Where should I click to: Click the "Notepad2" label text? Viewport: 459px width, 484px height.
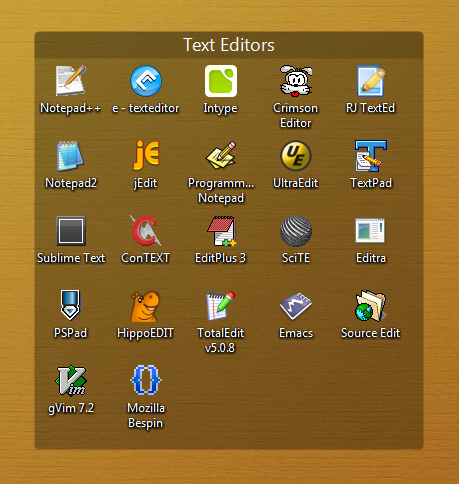71,183
